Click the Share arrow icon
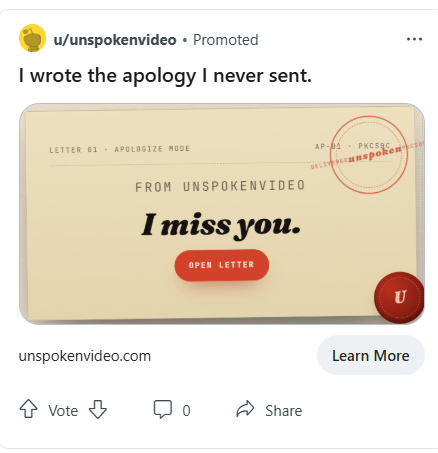438x453 pixels. pyautogui.click(x=245, y=409)
